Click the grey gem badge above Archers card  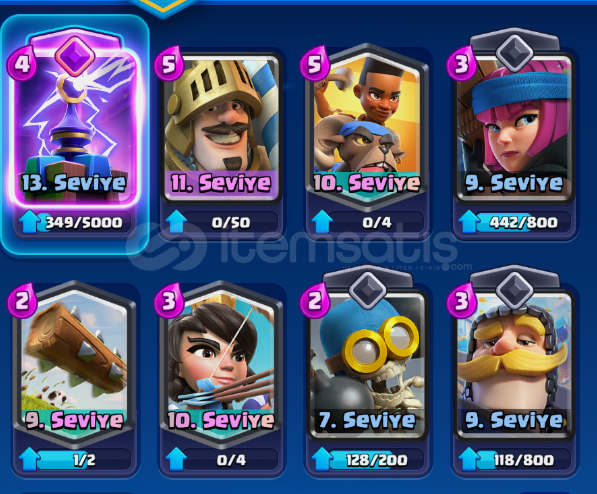coord(515,53)
